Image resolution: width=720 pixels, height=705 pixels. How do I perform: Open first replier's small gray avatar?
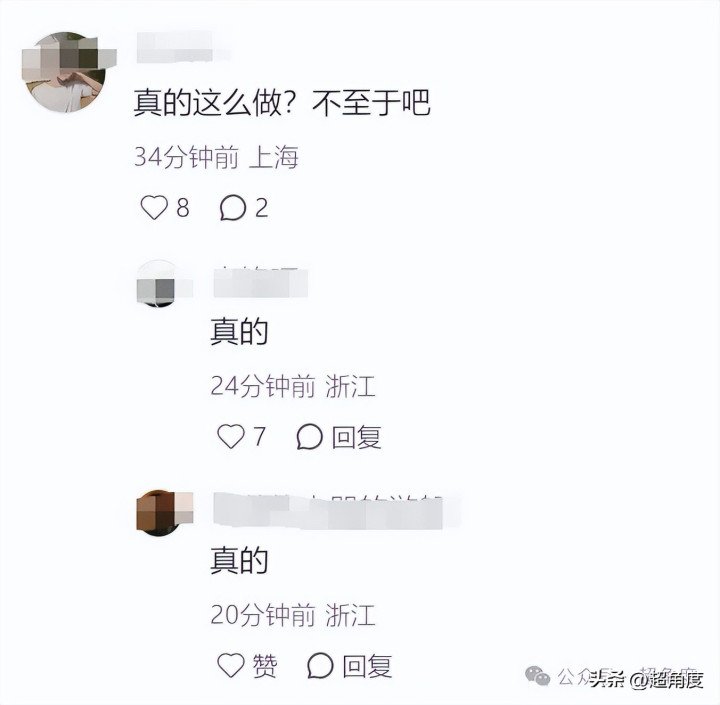(159, 284)
